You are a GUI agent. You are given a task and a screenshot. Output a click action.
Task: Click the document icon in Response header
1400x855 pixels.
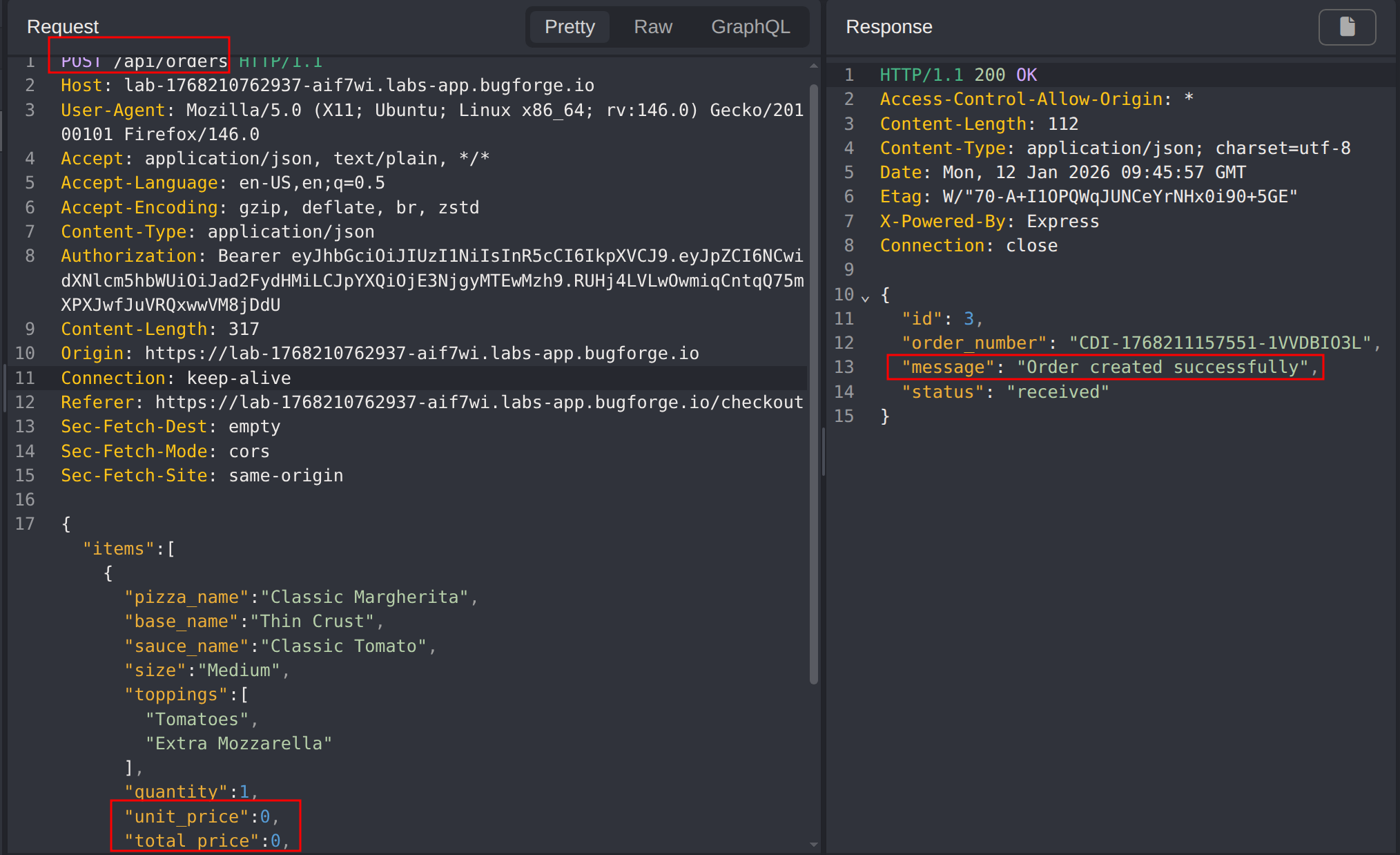coord(1347,27)
